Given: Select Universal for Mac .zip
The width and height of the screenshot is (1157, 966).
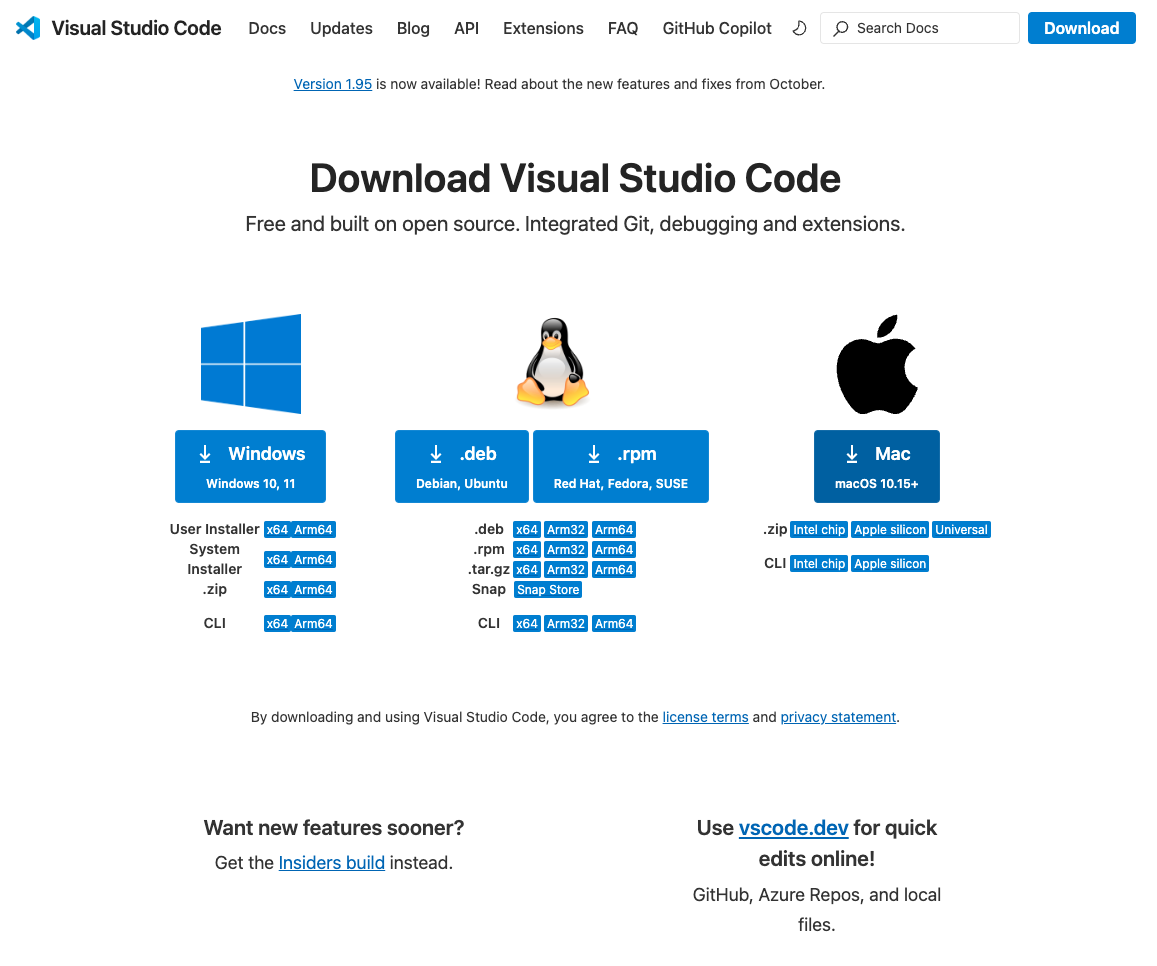Looking at the screenshot, I should [x=961, y=530].
